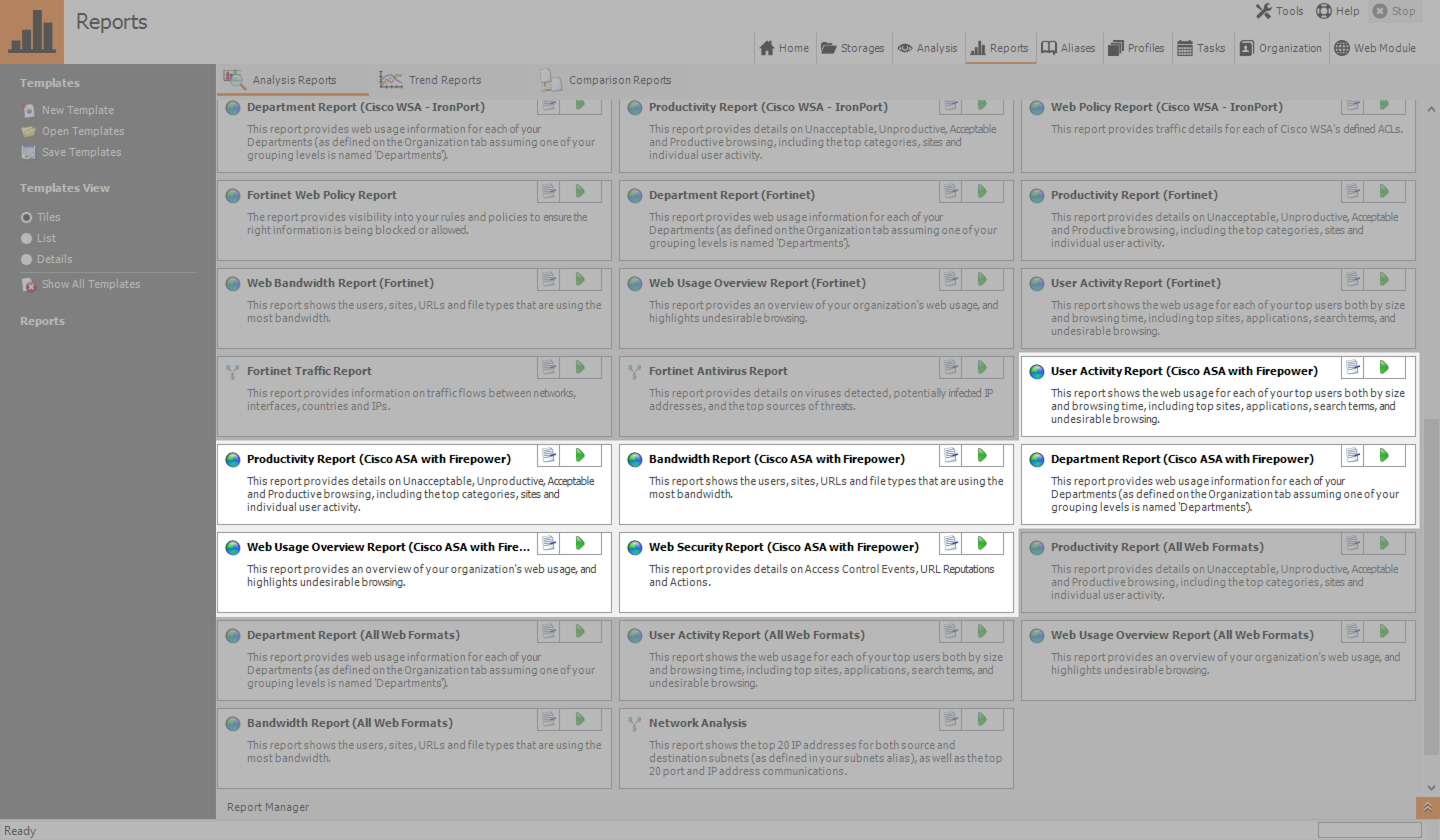The width and height of the screenshot is (1440, 840).
Task: Run the Fortinet Antivirus Report
Action: pyautogui.click(x=982, y=367)
